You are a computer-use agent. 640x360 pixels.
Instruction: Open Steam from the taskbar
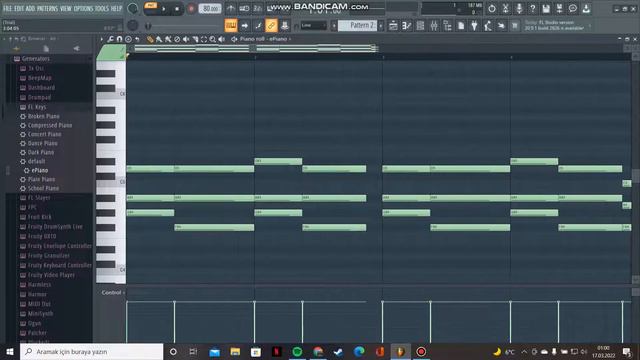(338, 351)
